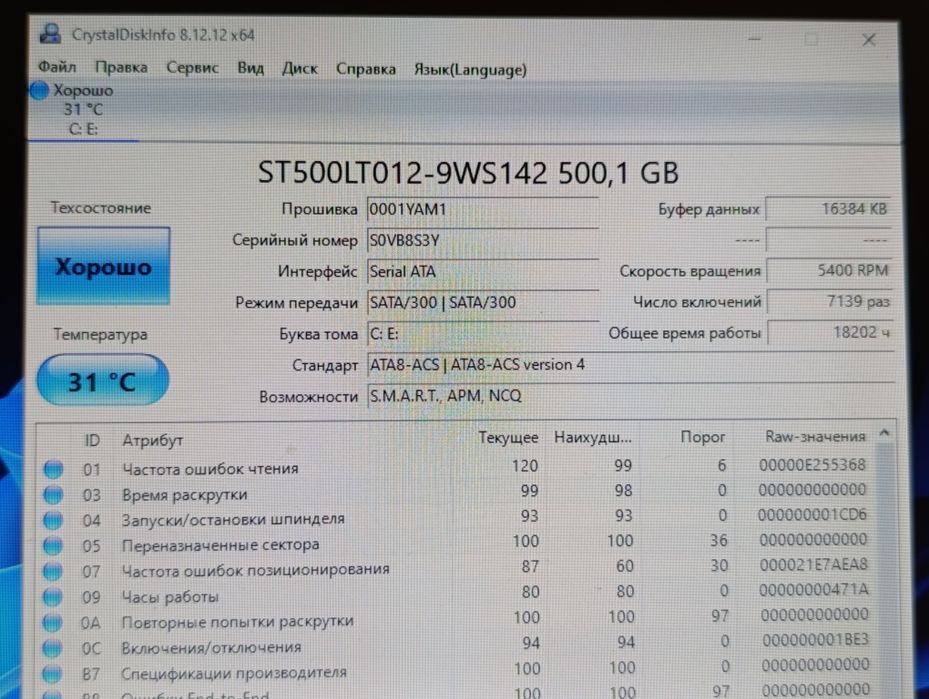
Task: Click the Порог column header
Action: 703,437
